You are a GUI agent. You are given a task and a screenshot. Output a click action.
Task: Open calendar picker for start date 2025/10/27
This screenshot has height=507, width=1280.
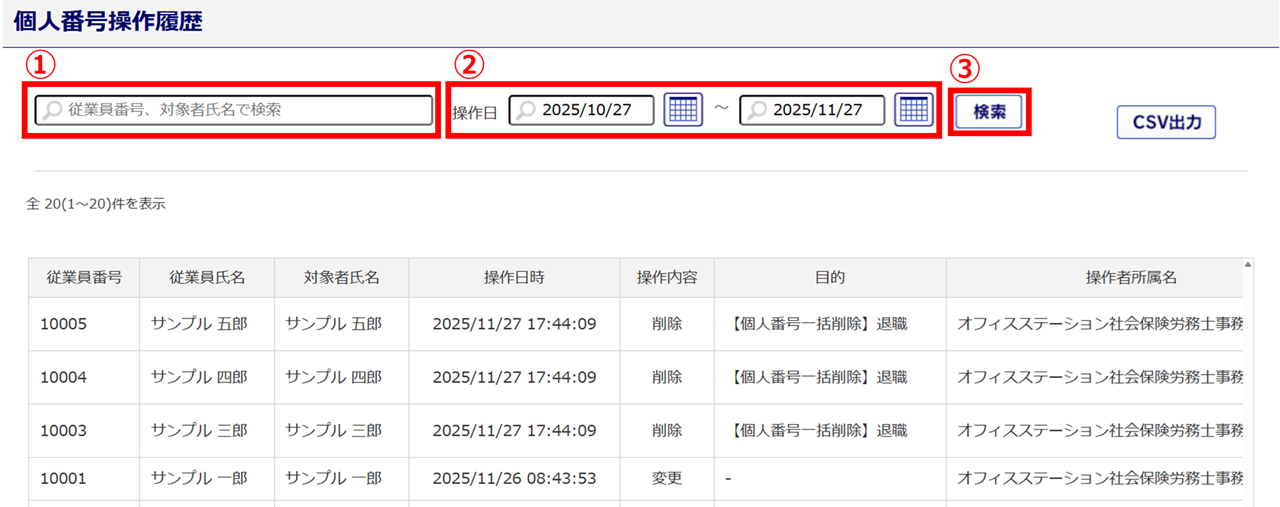click(683, 109)
